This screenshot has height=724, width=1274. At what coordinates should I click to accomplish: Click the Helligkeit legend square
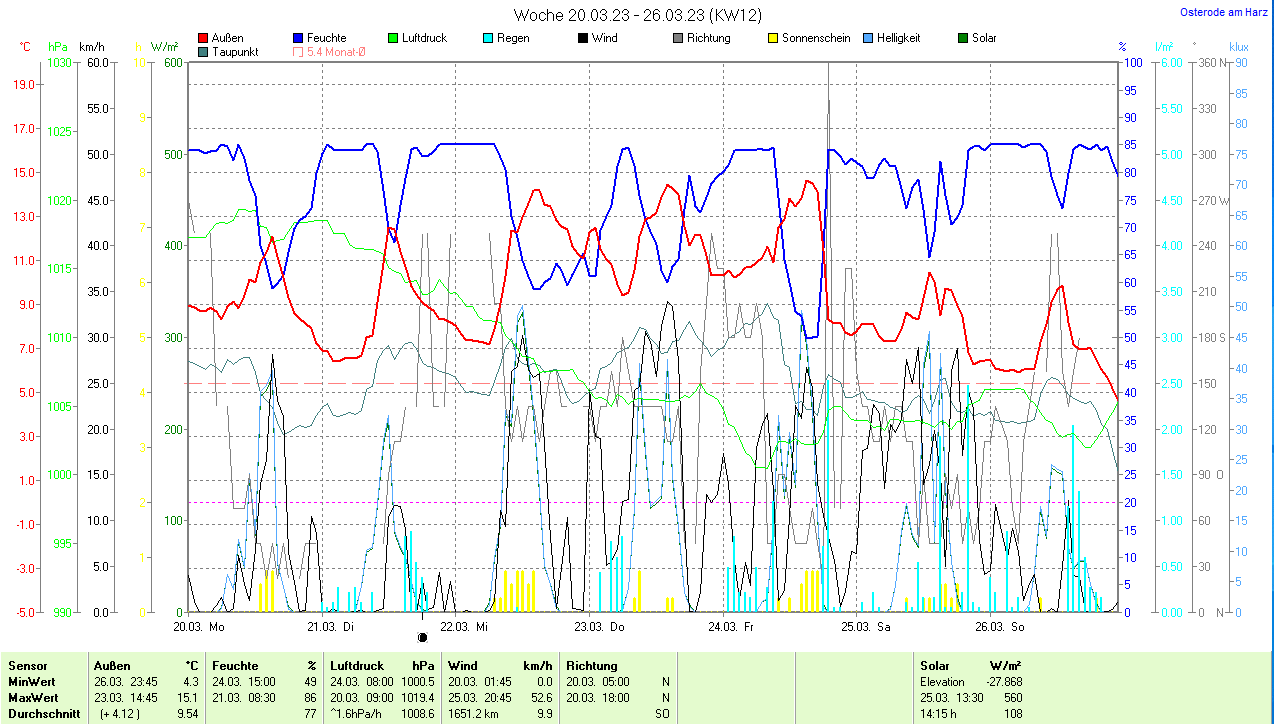868,38
